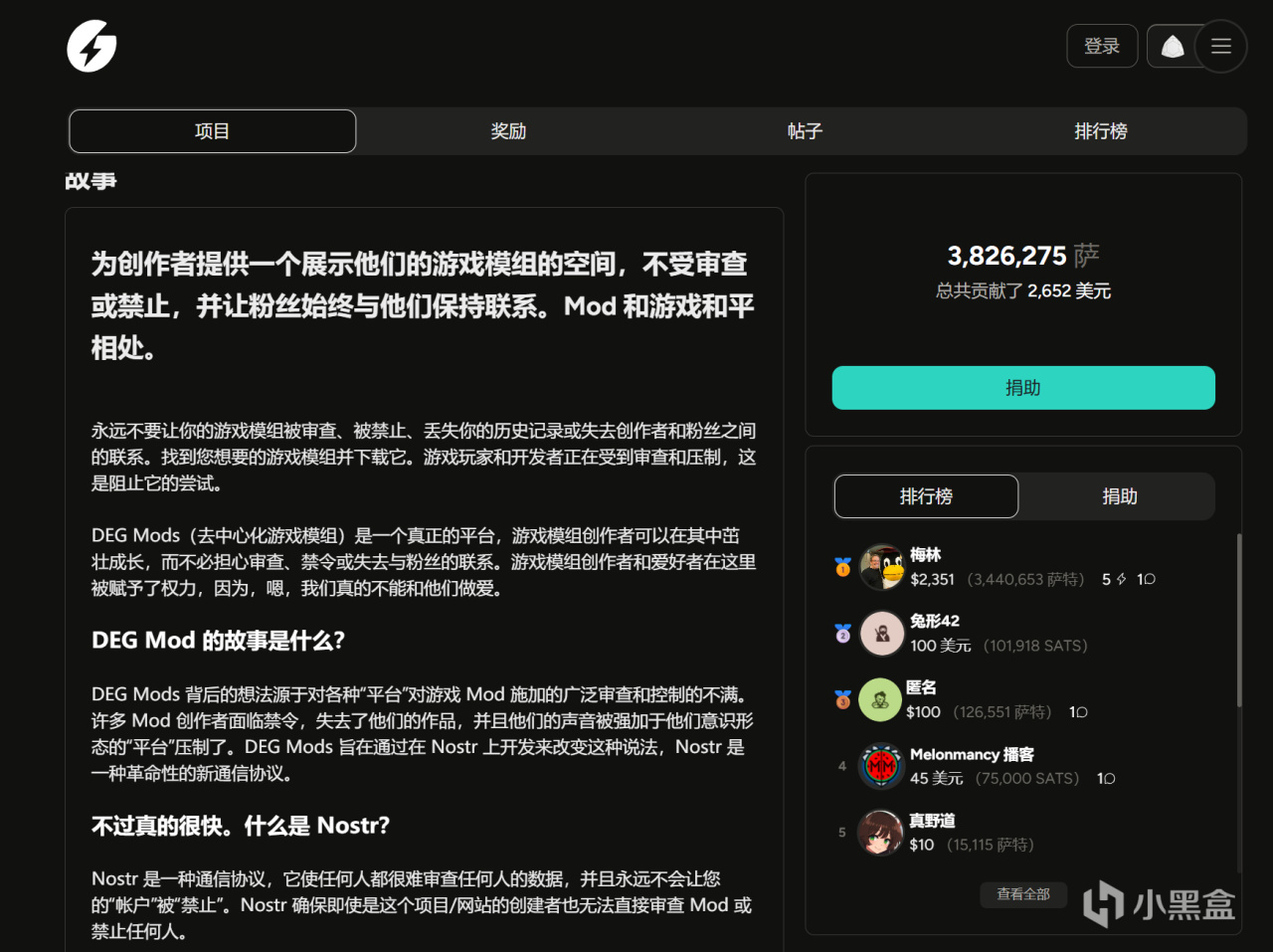Screen dimensions: 1273x952
Task: Open 兔形42's avatar
Action: [882, 634]
